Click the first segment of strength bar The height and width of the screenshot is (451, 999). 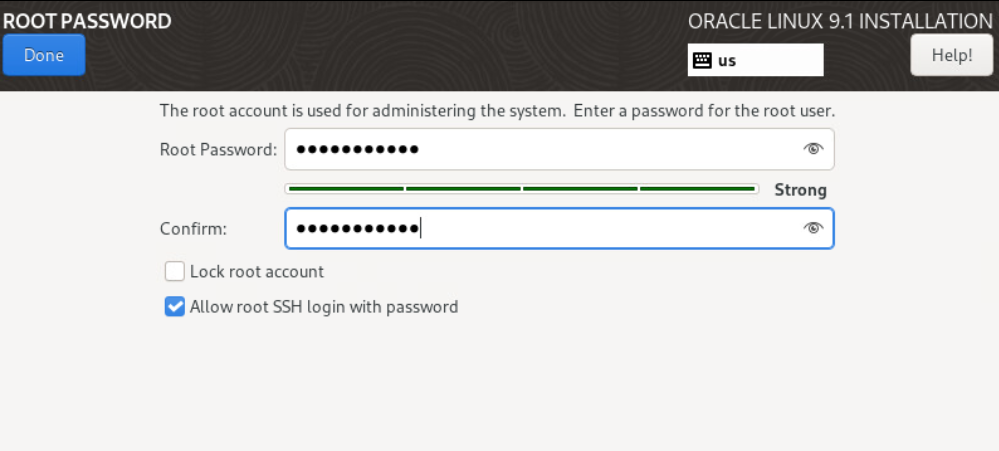(x=344, y=188)
